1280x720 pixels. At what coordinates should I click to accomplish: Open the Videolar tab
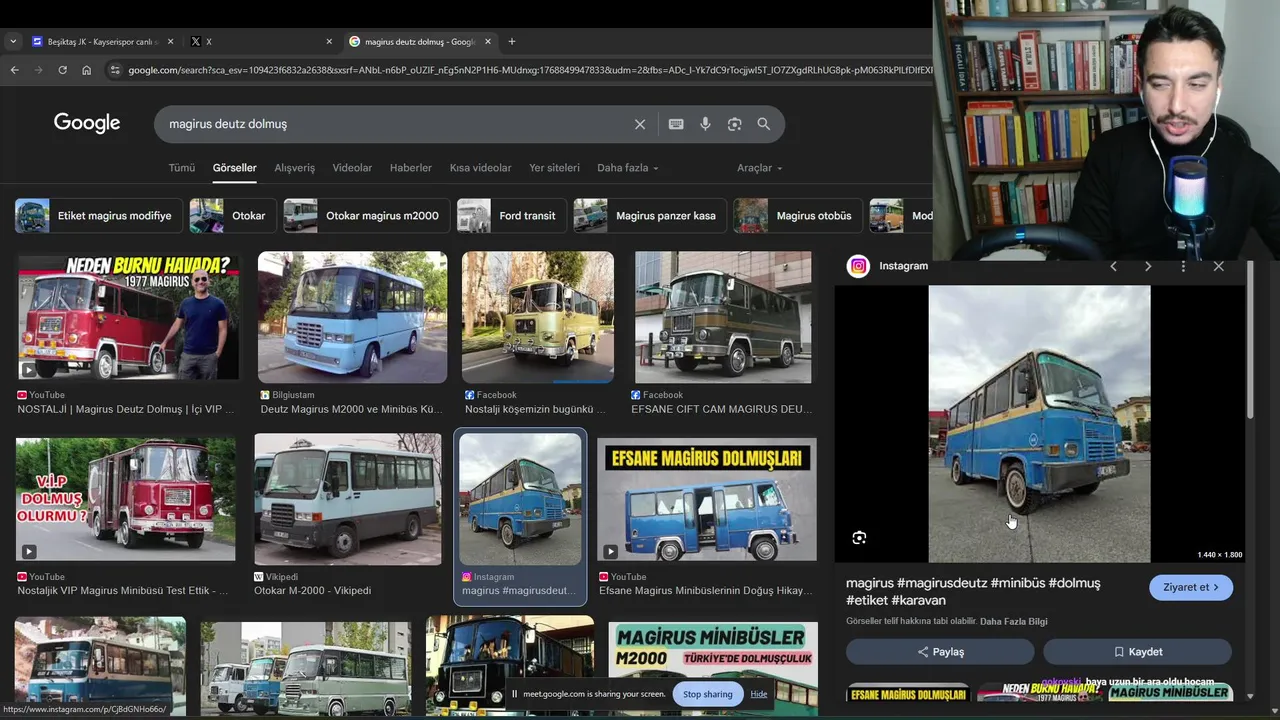pyautogui.click(x=352, y=168)
